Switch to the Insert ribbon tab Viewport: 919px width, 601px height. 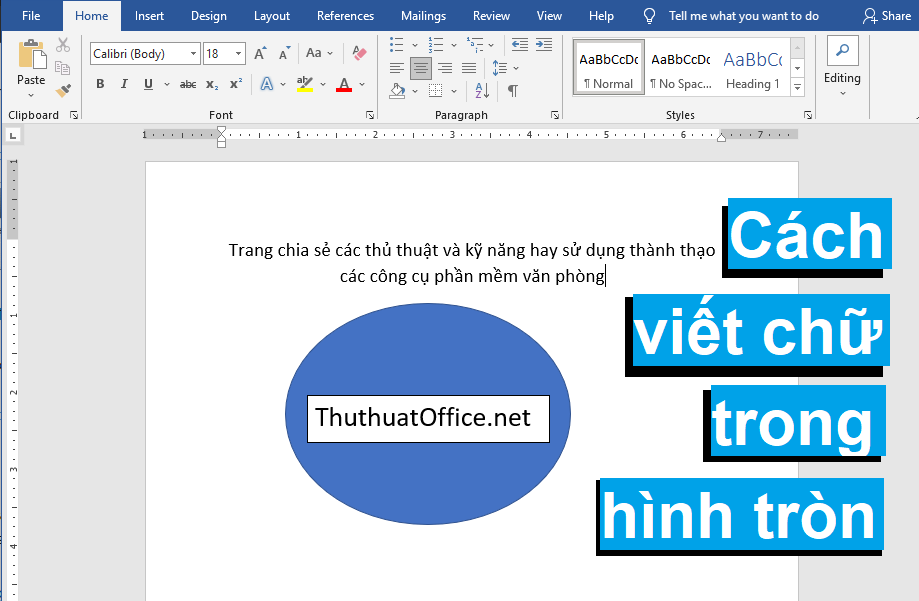click(148, 15)
